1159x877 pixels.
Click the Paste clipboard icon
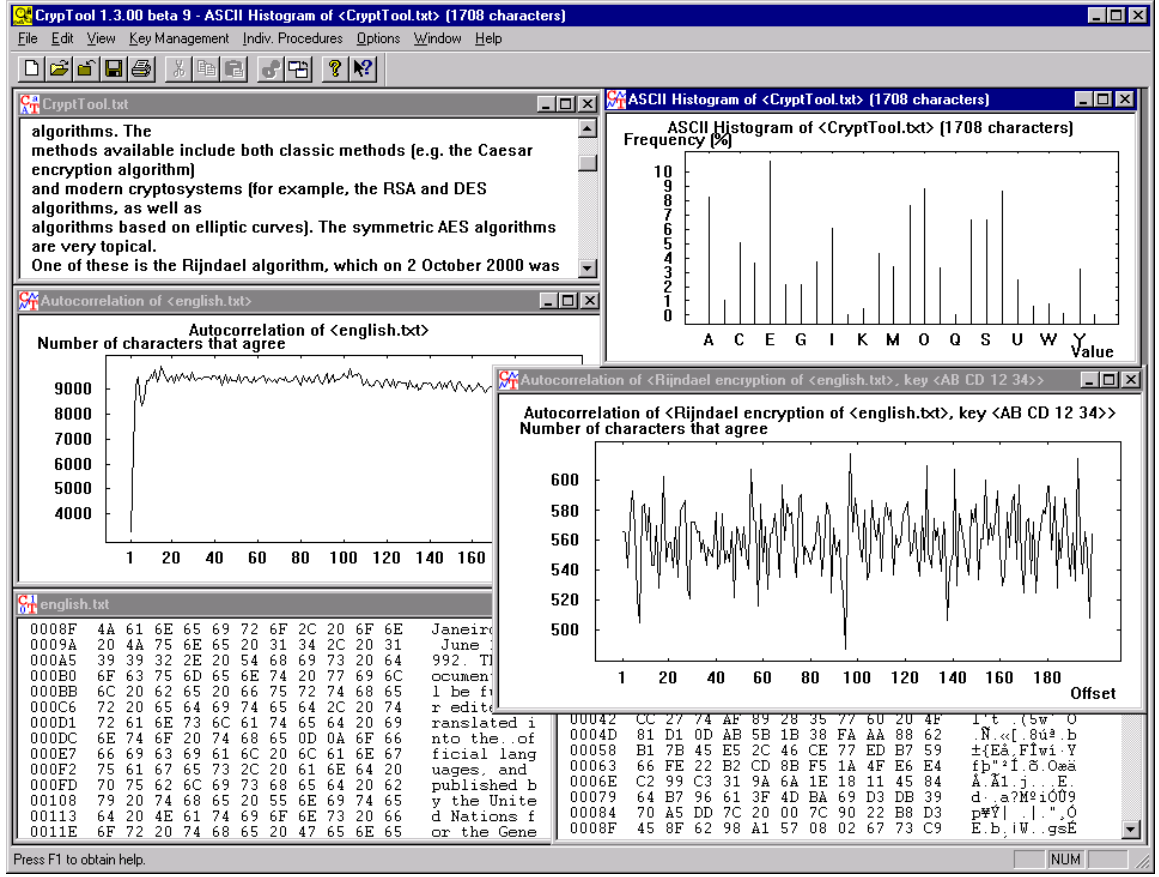(233, 69)
